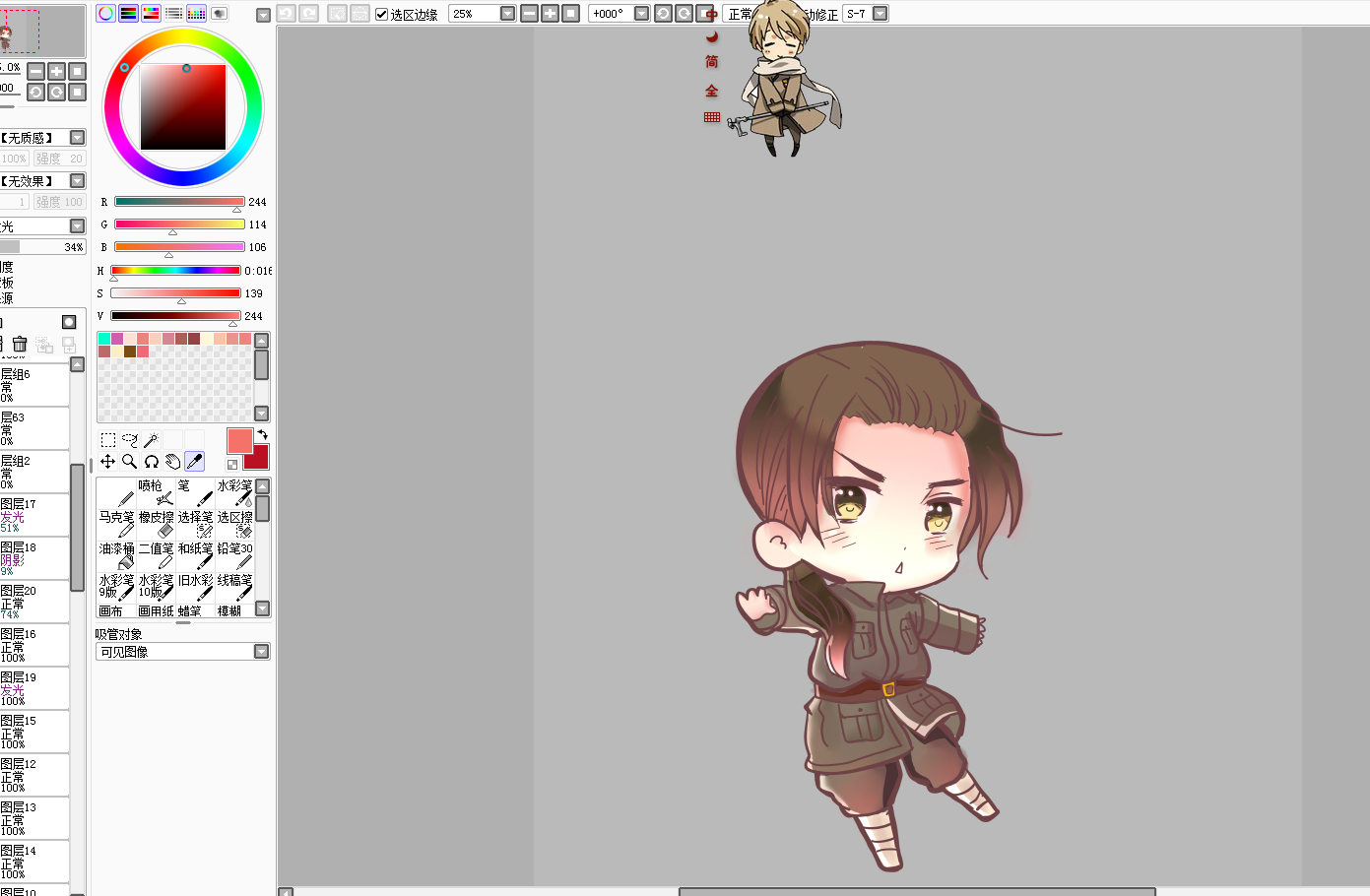Viewport: 1370px width, 896px height.
Task: Select layer 图层17
Action: [x=34, y=515]
